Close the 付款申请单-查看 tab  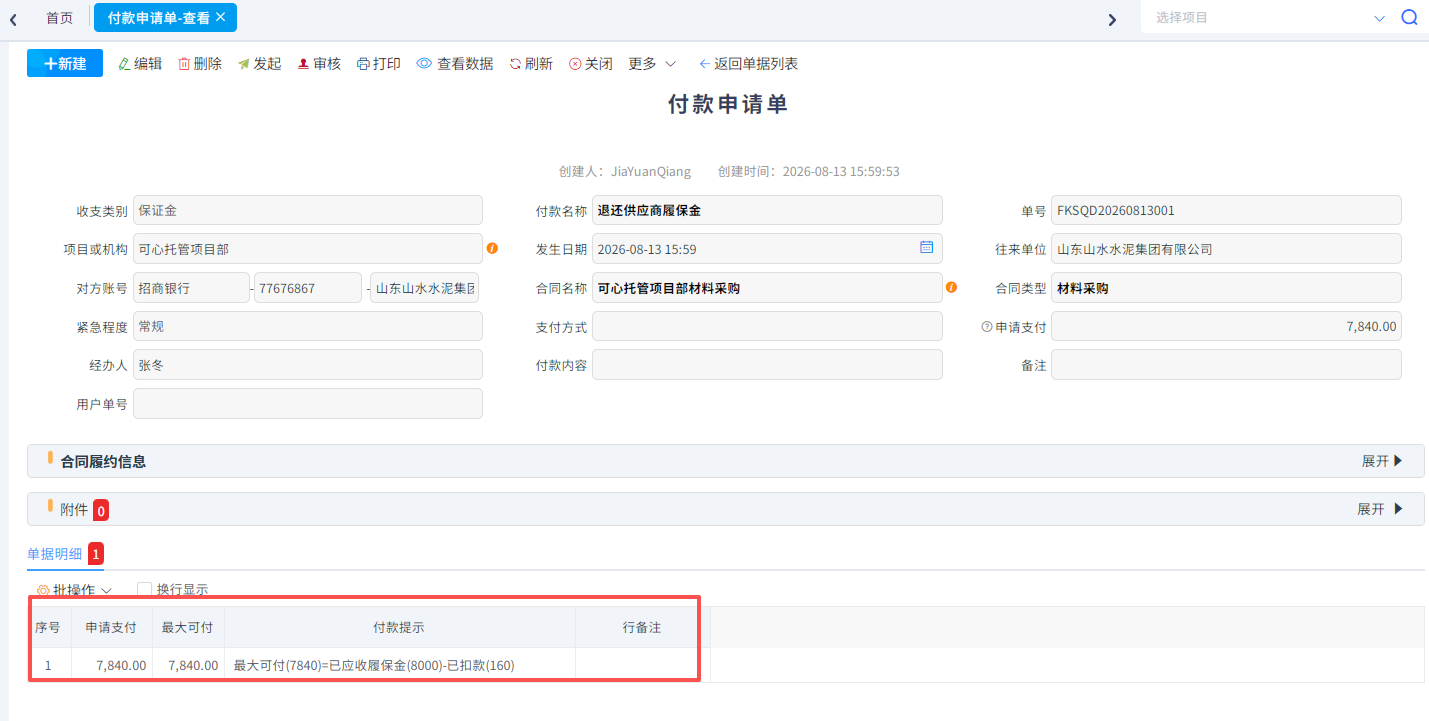[x=221, y=17]
